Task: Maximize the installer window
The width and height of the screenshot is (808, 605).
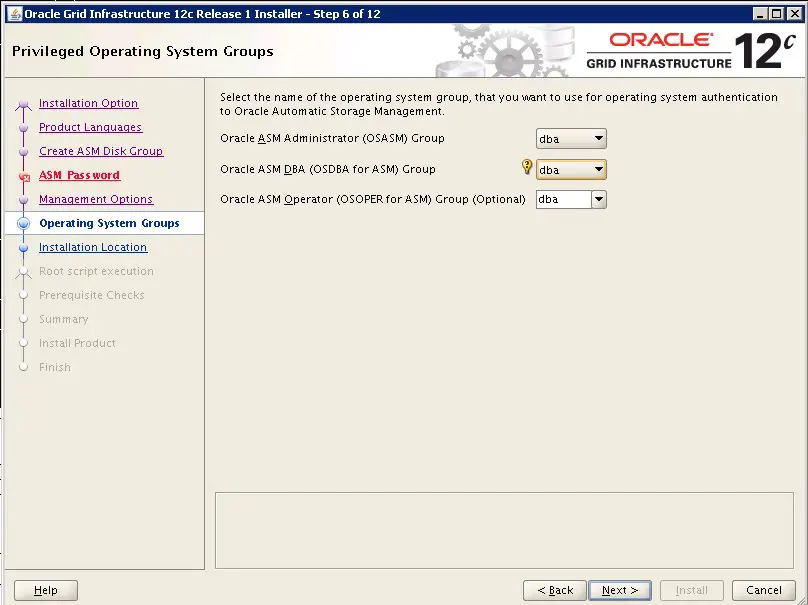Action: pyautogui.click(x=777, y=14)
